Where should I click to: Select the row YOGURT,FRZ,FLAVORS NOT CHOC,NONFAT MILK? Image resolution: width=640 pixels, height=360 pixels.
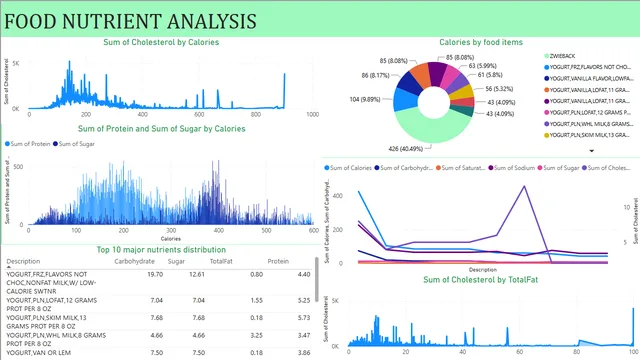click(x=158, y=282)
